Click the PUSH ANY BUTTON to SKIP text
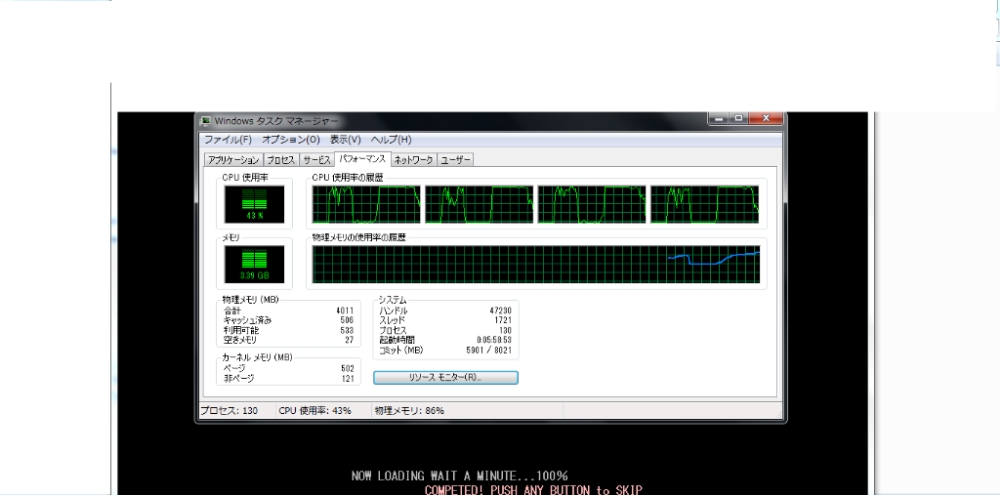This screenshot has width=1000, height=495. (532, 489)
